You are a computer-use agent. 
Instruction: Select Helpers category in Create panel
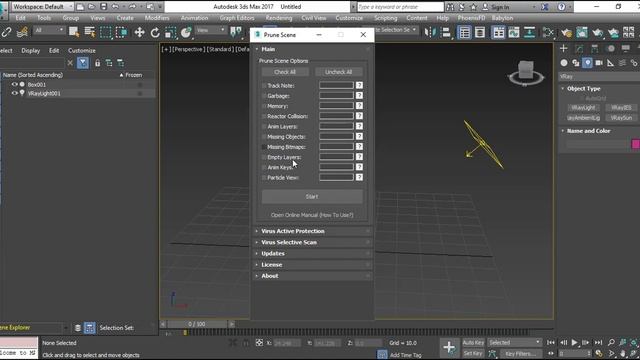pos(610,62)
